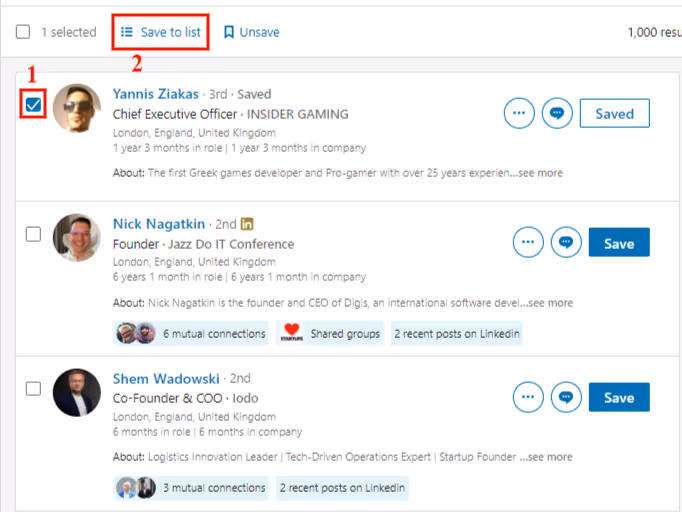The image size is (682, 512).
Task: Click the '3 mutual connections' chip
Action: point(191,488)
